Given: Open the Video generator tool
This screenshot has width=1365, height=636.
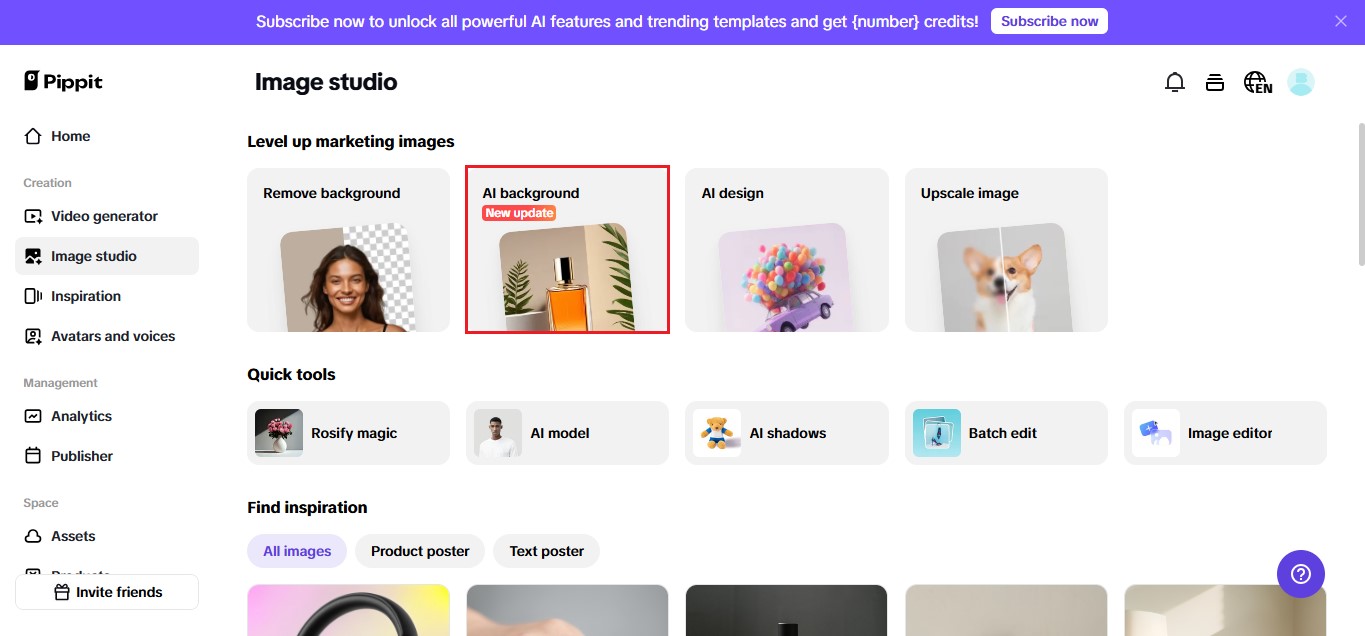Looking at the screenshot, I should [x=103, y=216].
